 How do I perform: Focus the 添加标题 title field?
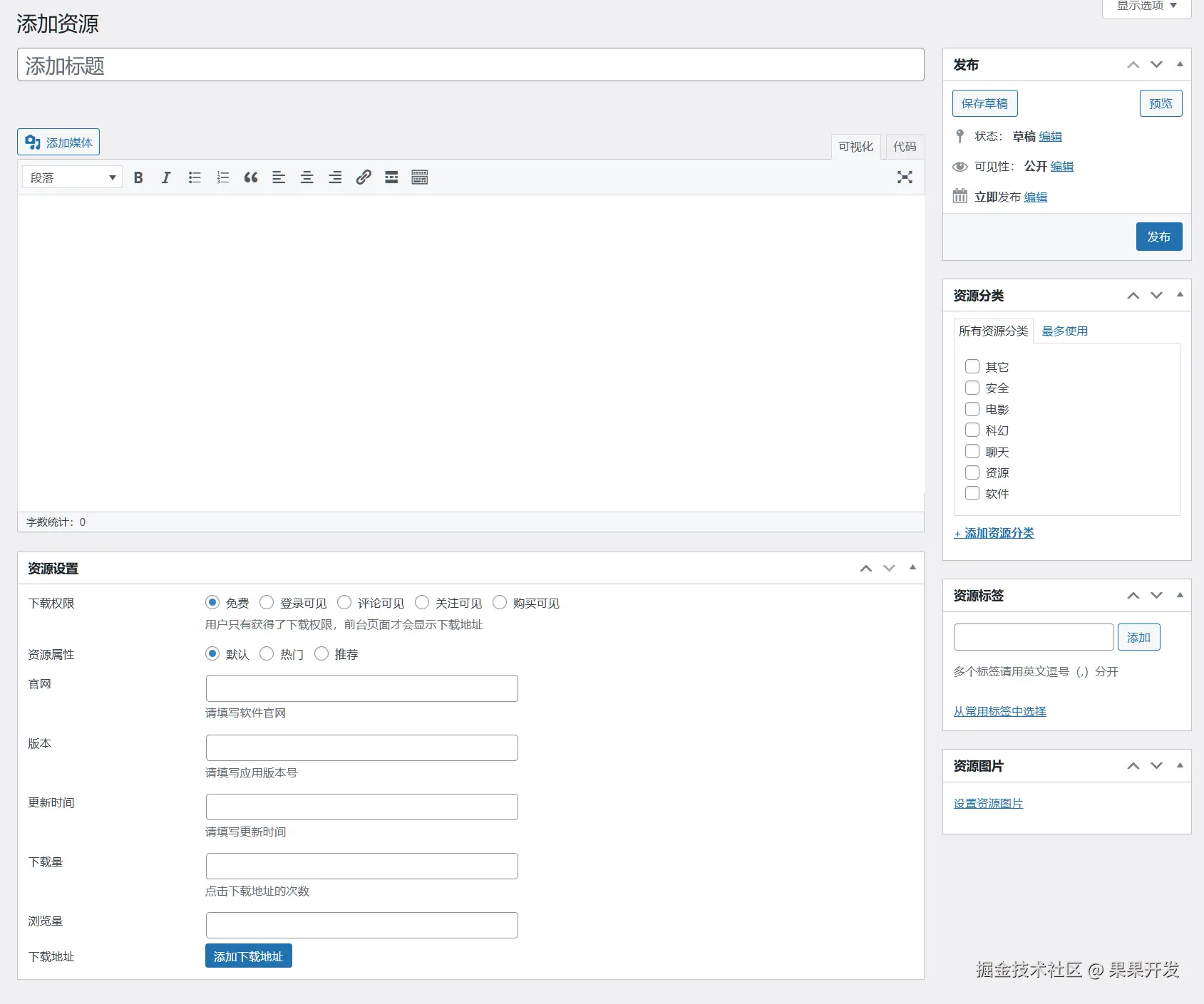point(470,65)
